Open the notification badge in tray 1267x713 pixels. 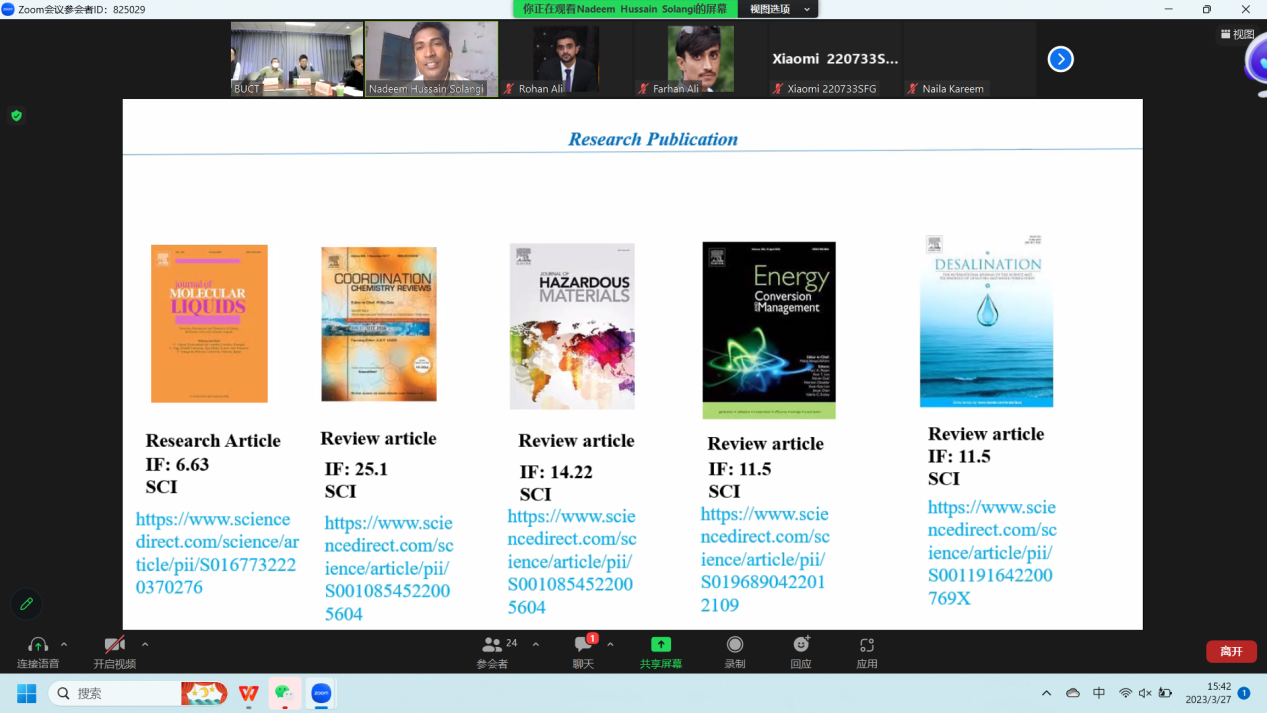pos(1244,693)
